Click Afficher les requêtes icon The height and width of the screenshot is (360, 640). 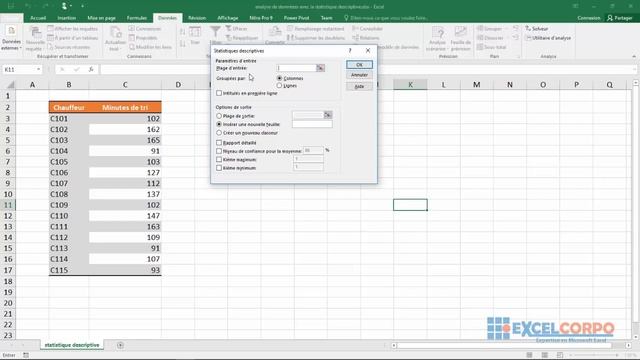(51, 29)
